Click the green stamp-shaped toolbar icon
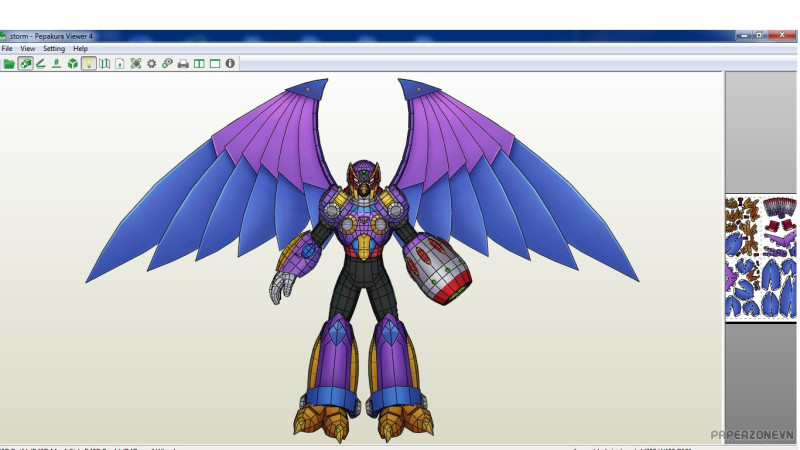The width and height of the screenshot is (800, 450). 57,64
